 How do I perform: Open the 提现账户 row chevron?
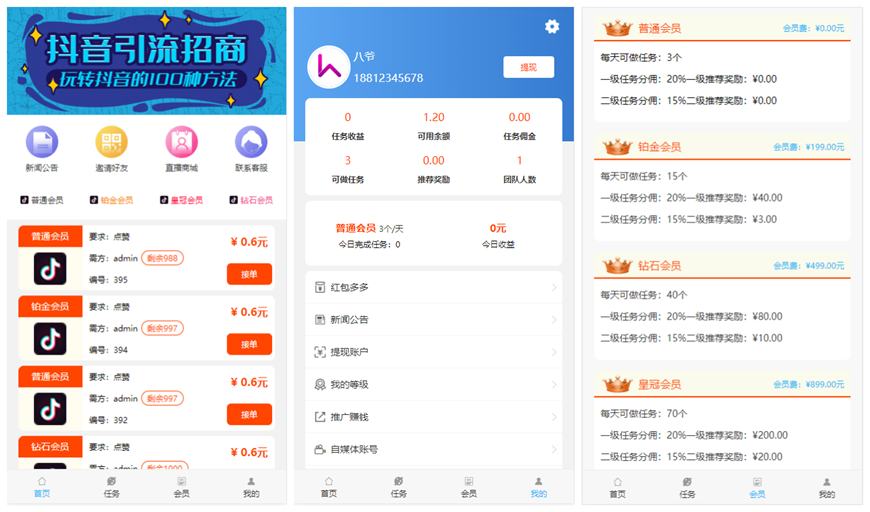click(x=554, y=352)
